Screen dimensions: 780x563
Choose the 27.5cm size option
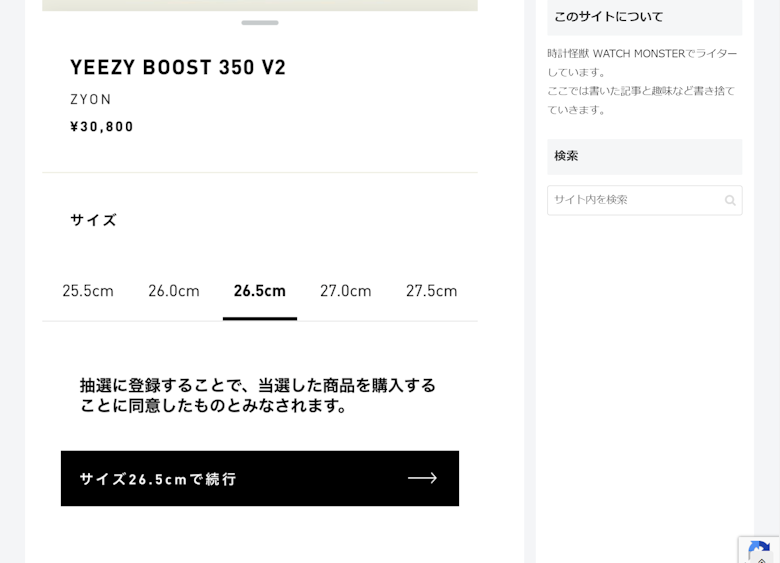coord(431,290)
